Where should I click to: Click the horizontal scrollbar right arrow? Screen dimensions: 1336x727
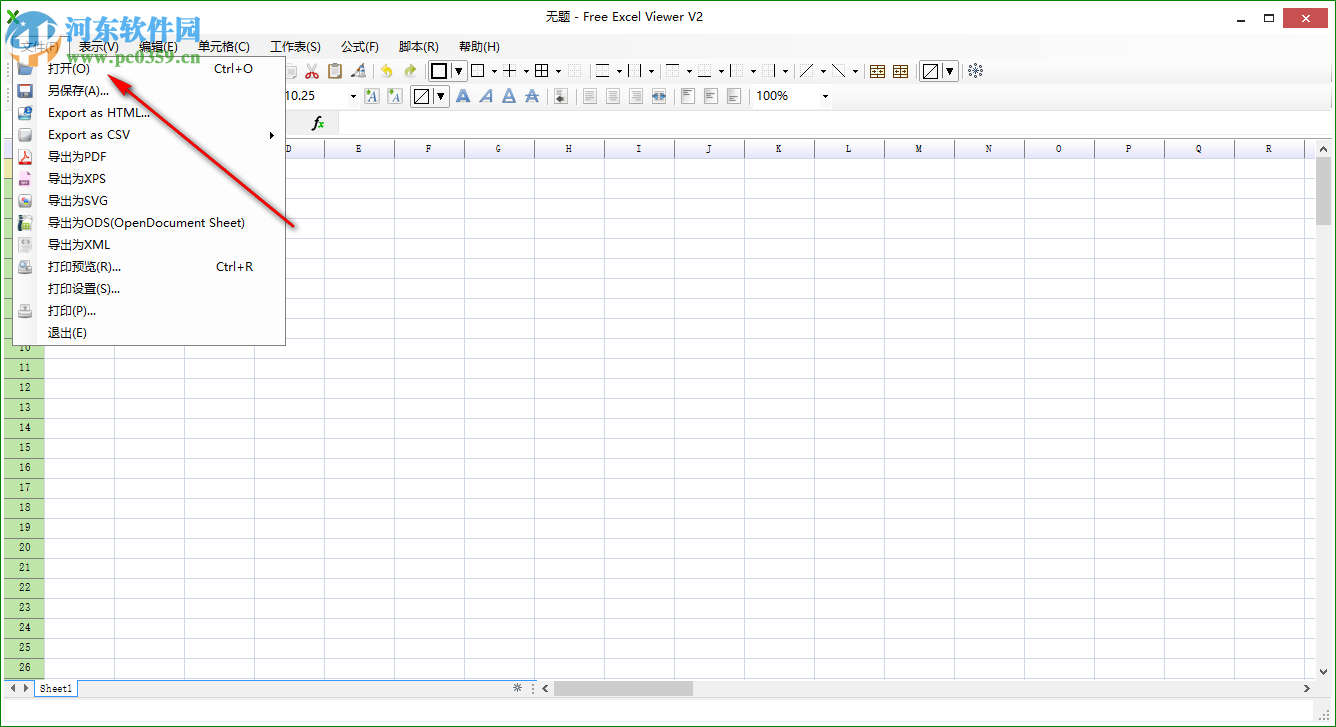[x=1306, y=688]
